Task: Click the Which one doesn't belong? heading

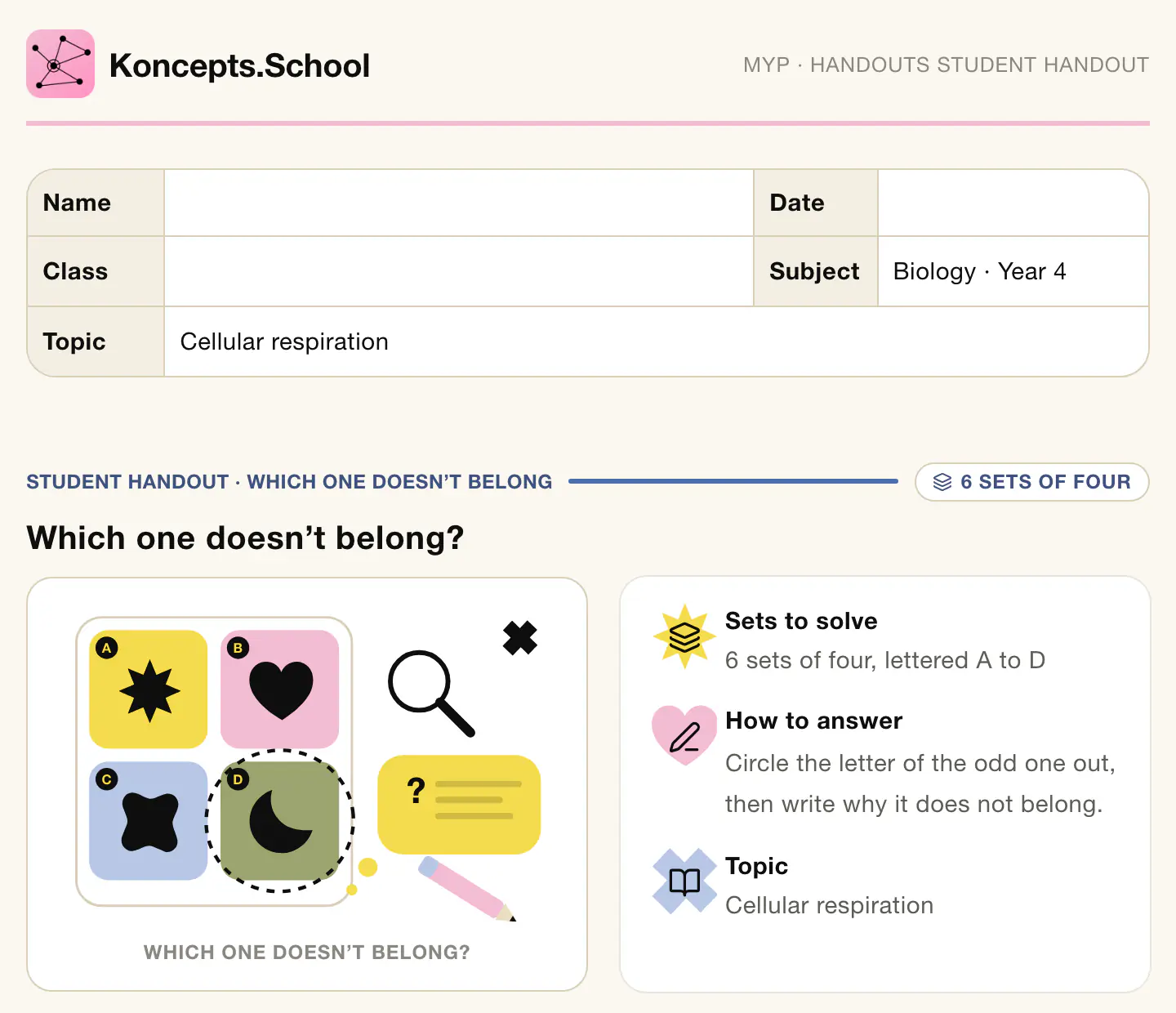Action: pyautogui.click(x=245, y=538)
